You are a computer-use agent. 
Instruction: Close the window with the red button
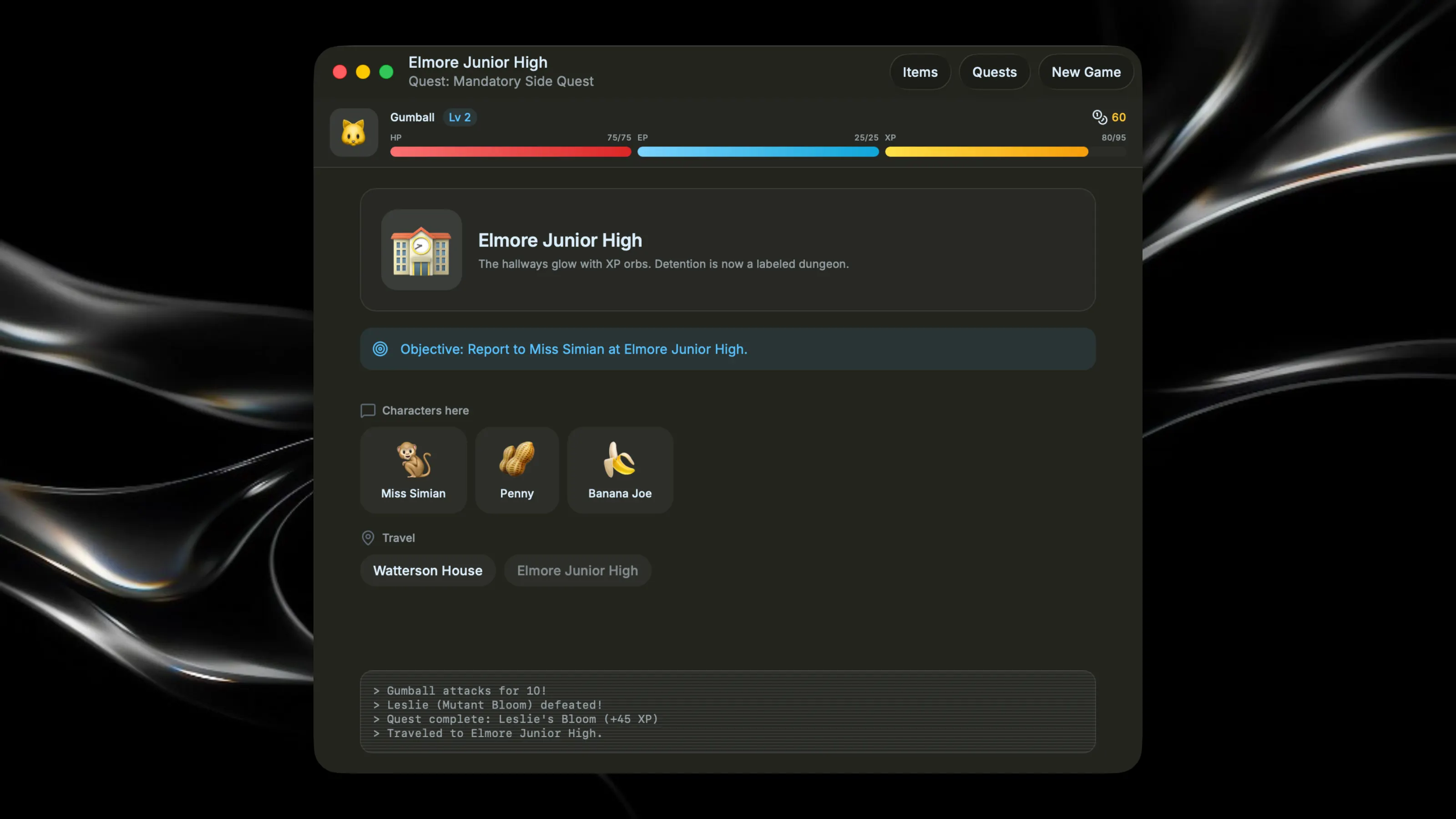click(340, 72)
